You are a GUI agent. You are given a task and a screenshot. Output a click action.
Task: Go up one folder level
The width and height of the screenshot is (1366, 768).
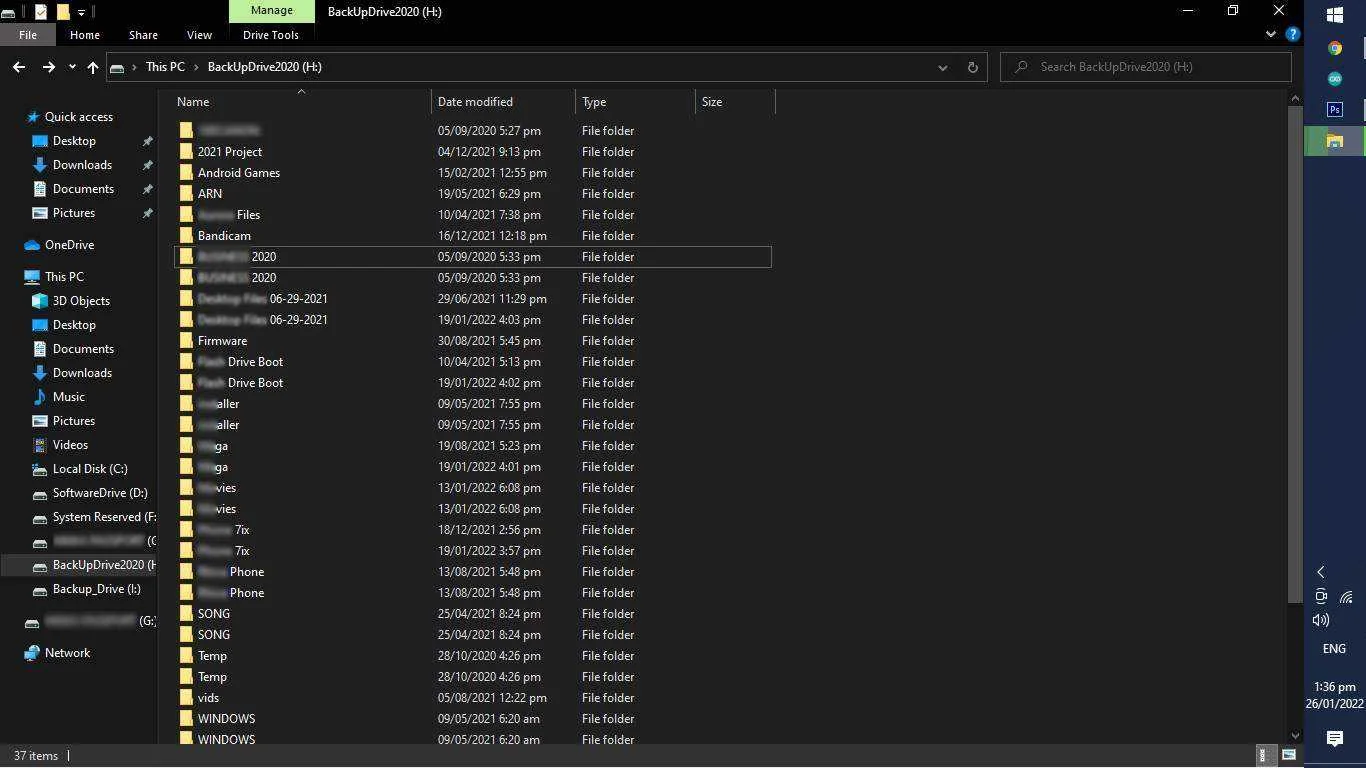coord(93,67)
